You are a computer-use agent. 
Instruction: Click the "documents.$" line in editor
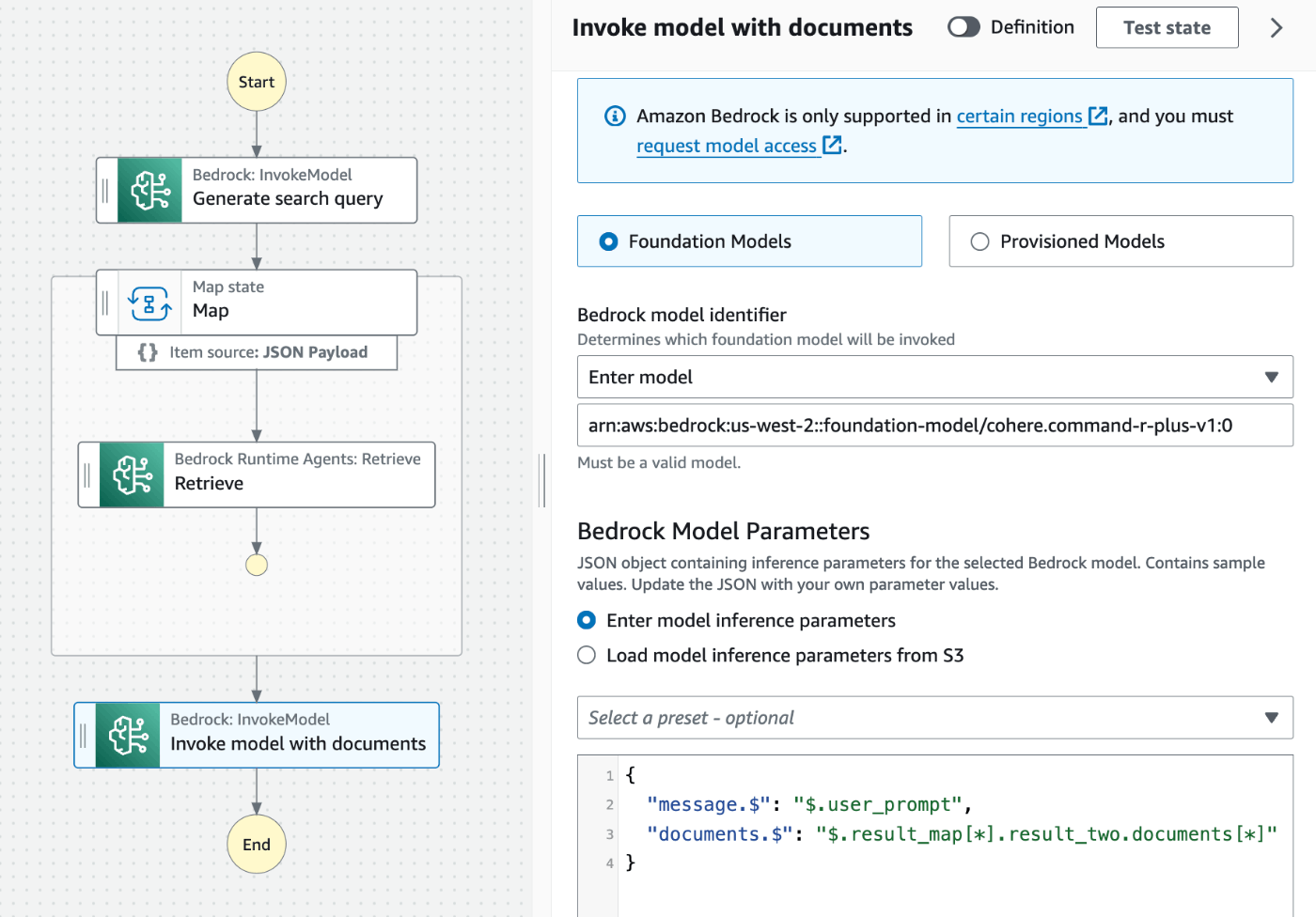point(962,833)
